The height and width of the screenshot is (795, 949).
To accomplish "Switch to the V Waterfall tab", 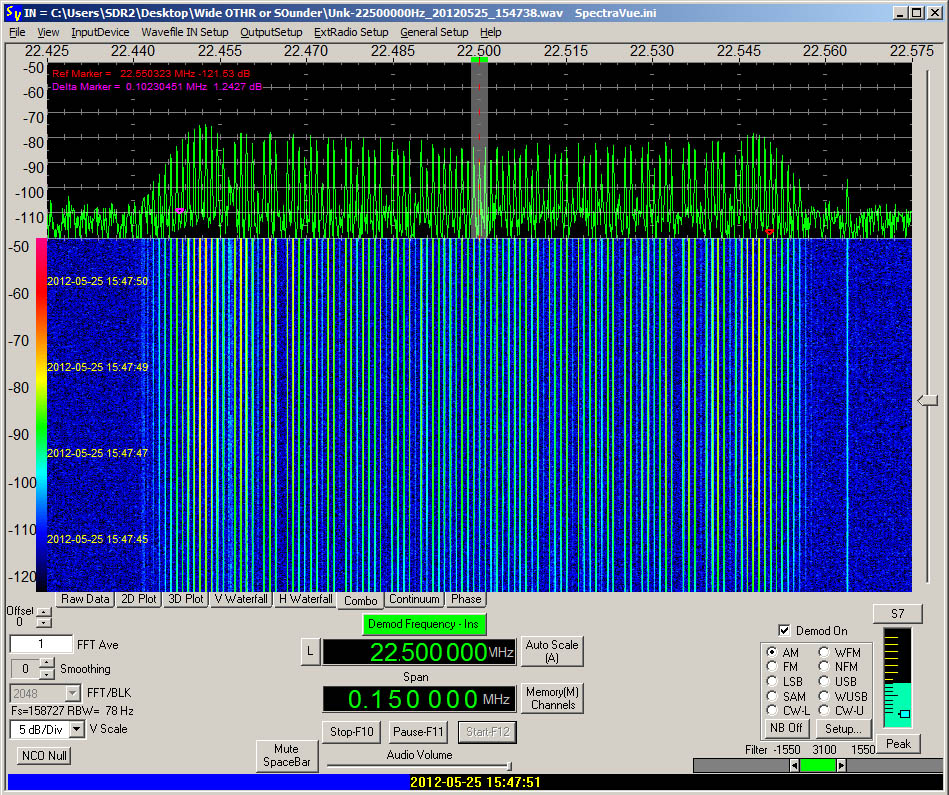I will coord(241,599).
